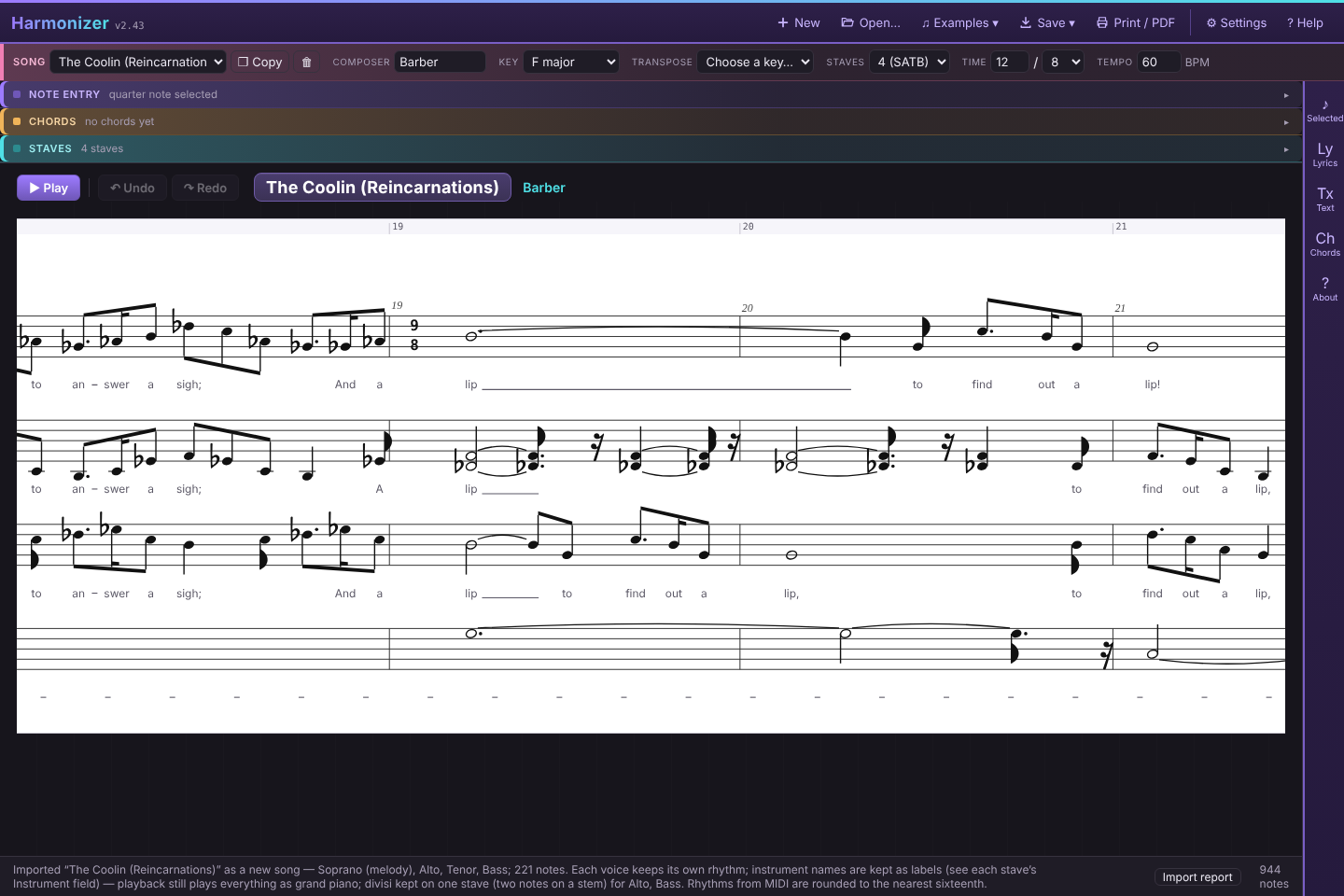Open the Transpose Choose a key dropdown
This screenshot has height=896, width=1344.
click(755, 63)
